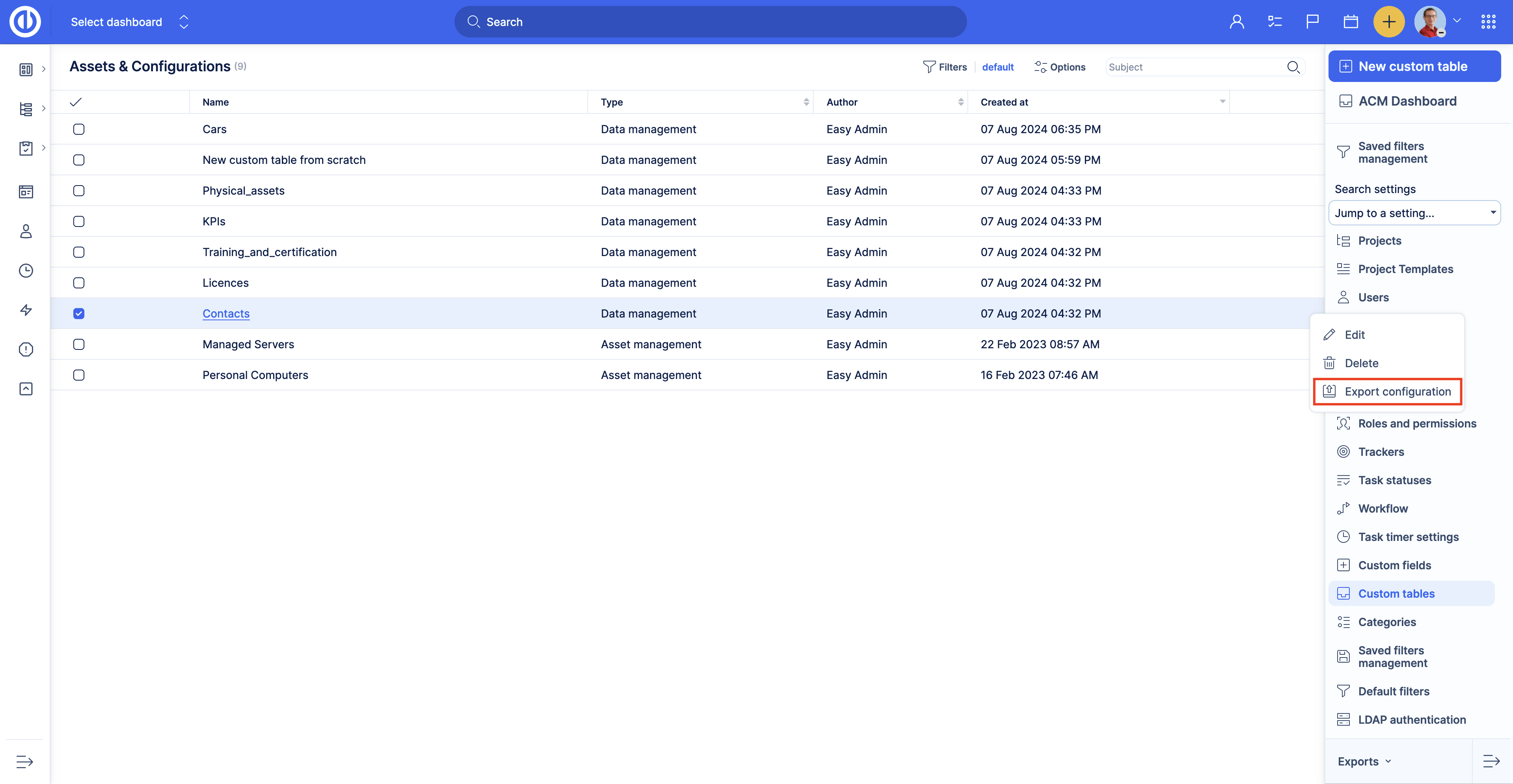Uncheck the Contacts row checkbox

79,313
